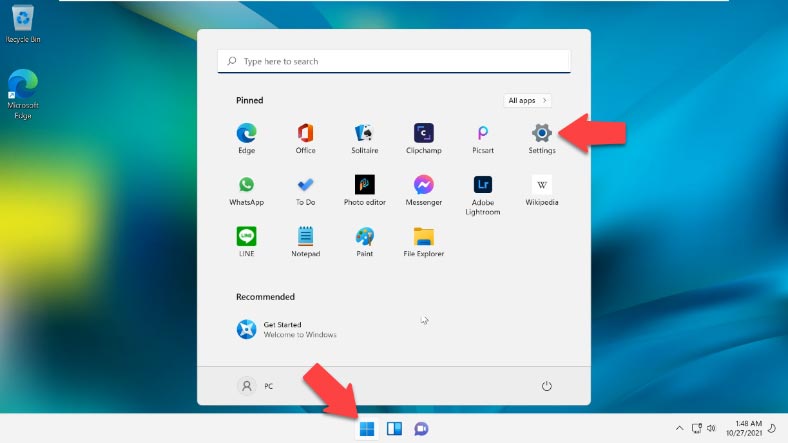788x443 pixels.
Task: Click the Type here to search box
Action: (x=394, y=61)
